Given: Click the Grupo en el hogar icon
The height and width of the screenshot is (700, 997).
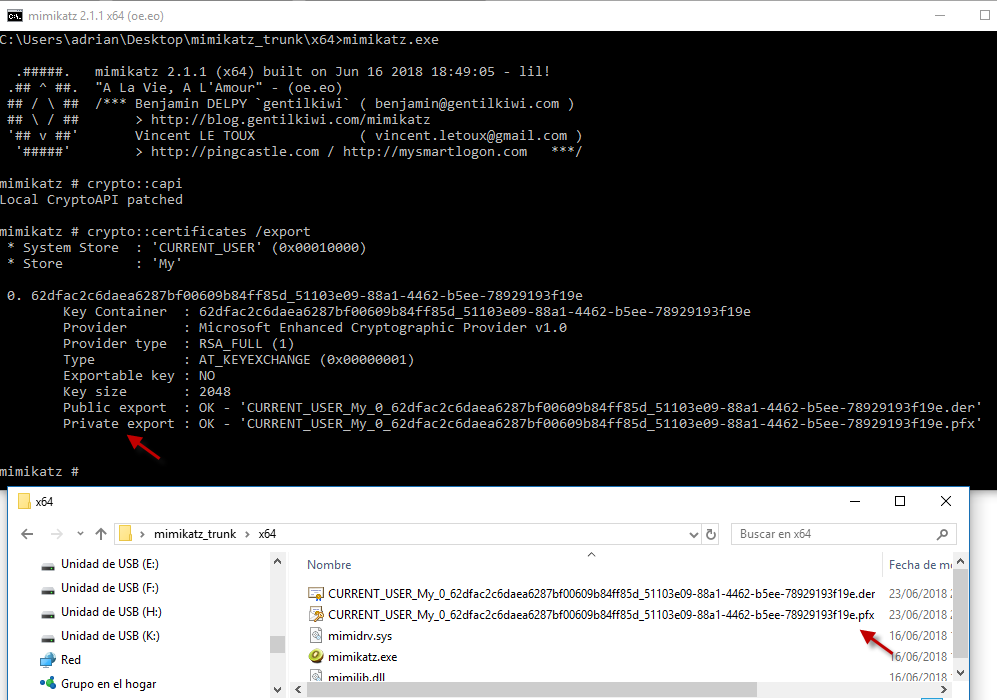Looking at the screenshot, I should pos(48,683).
